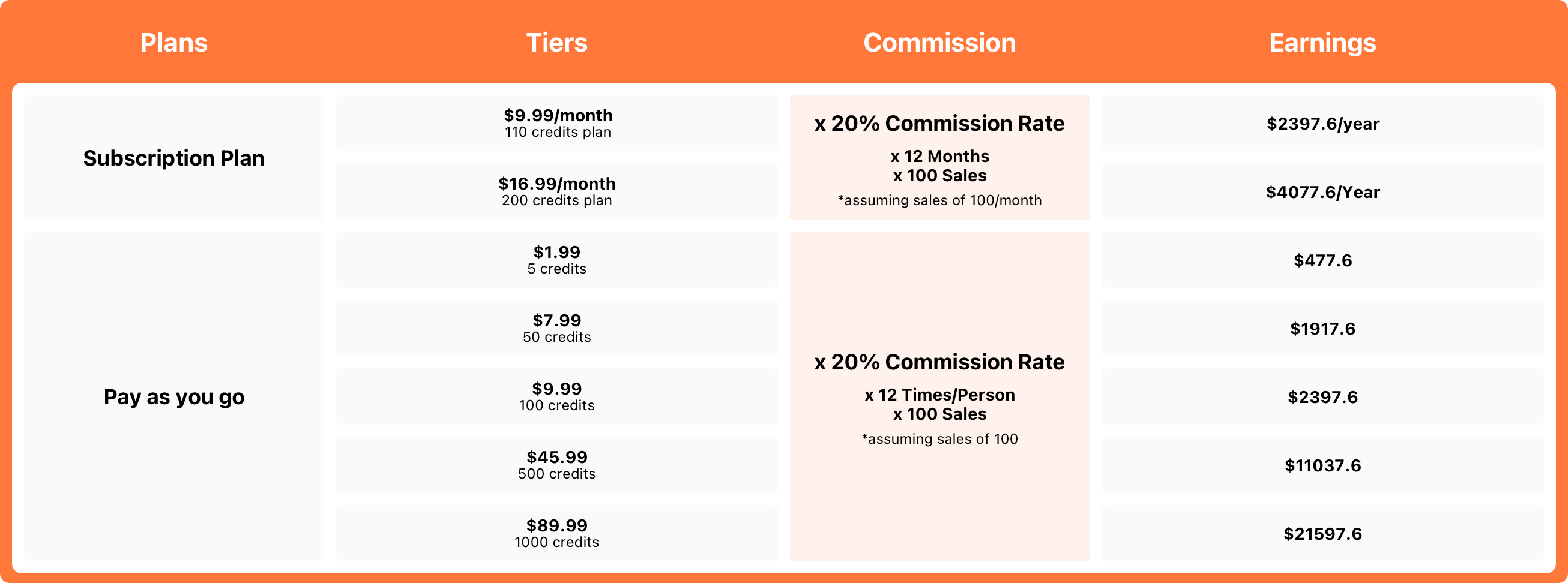Image resolution: width=1568 pixels, height=583 pixels.
Task: Choose the $7.99 50 credits tier
Action: tap(556, 327)
